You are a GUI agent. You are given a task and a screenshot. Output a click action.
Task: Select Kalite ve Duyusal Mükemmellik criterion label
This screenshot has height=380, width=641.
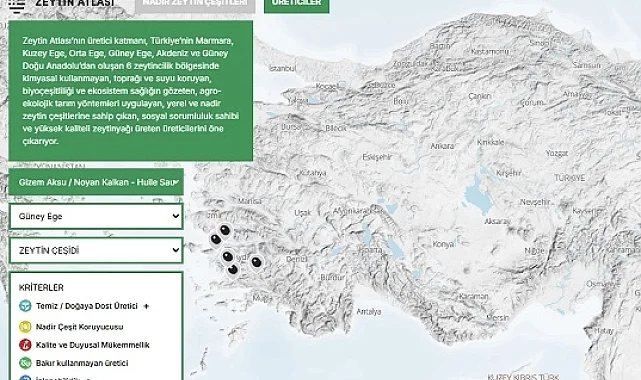pos(92,345)
